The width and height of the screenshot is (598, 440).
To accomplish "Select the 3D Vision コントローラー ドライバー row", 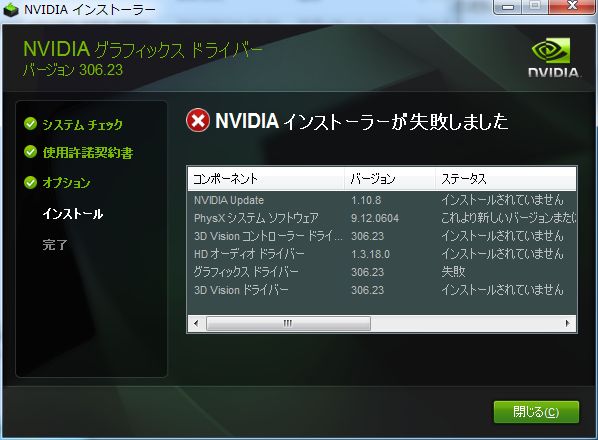I will point(382,236).
